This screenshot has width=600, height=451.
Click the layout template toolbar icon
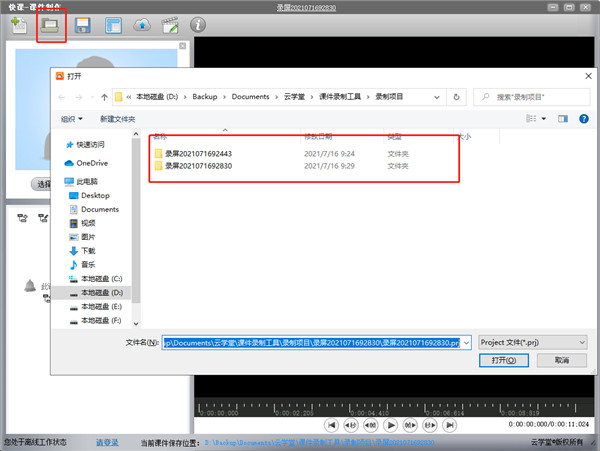pyautogui.click(x=114, y=26)
